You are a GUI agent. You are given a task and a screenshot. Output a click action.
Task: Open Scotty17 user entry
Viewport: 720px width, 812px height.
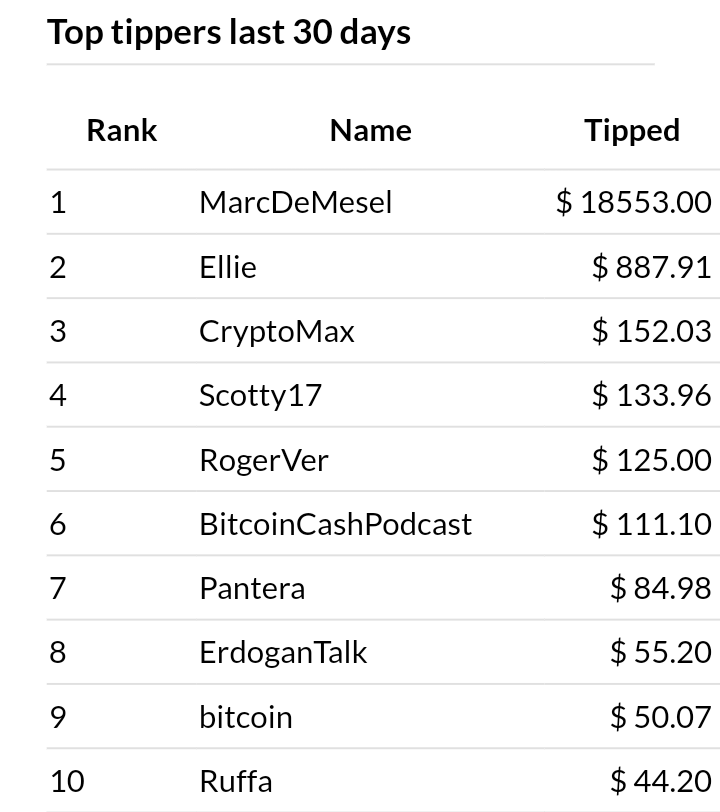tap(260, 396)
